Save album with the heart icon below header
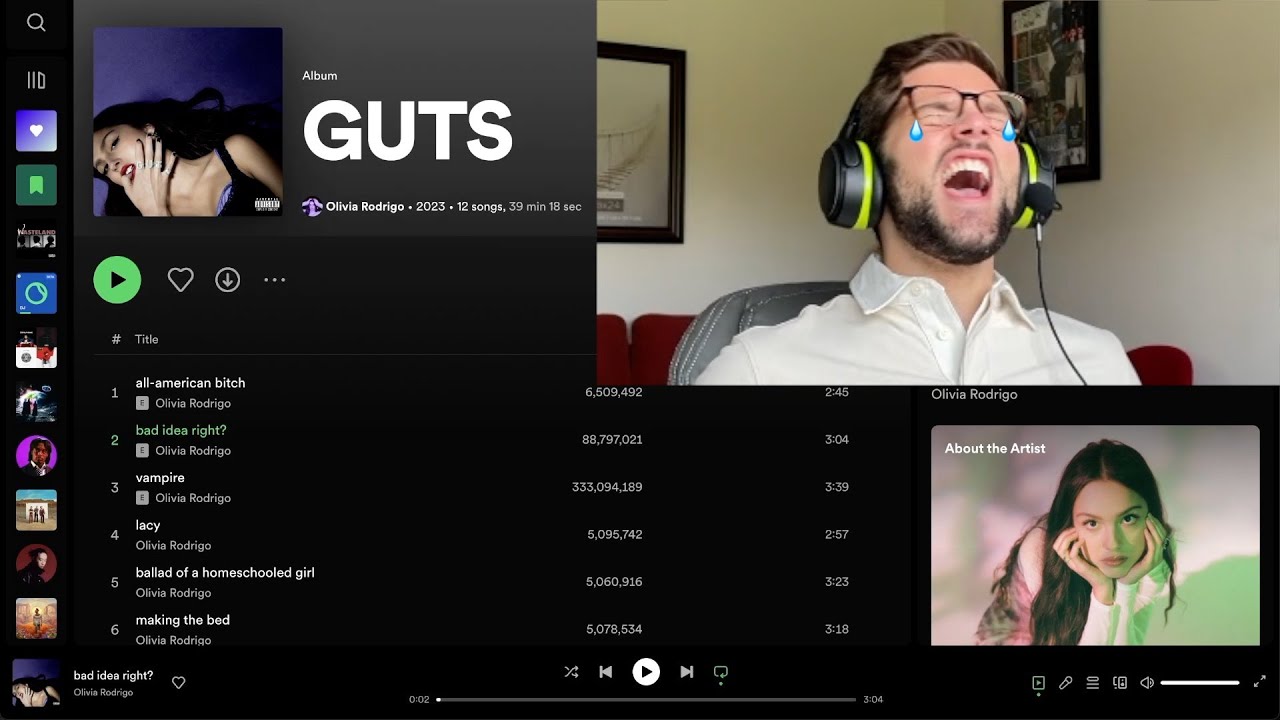This screenshot has width=1280, height=720. 180,280
